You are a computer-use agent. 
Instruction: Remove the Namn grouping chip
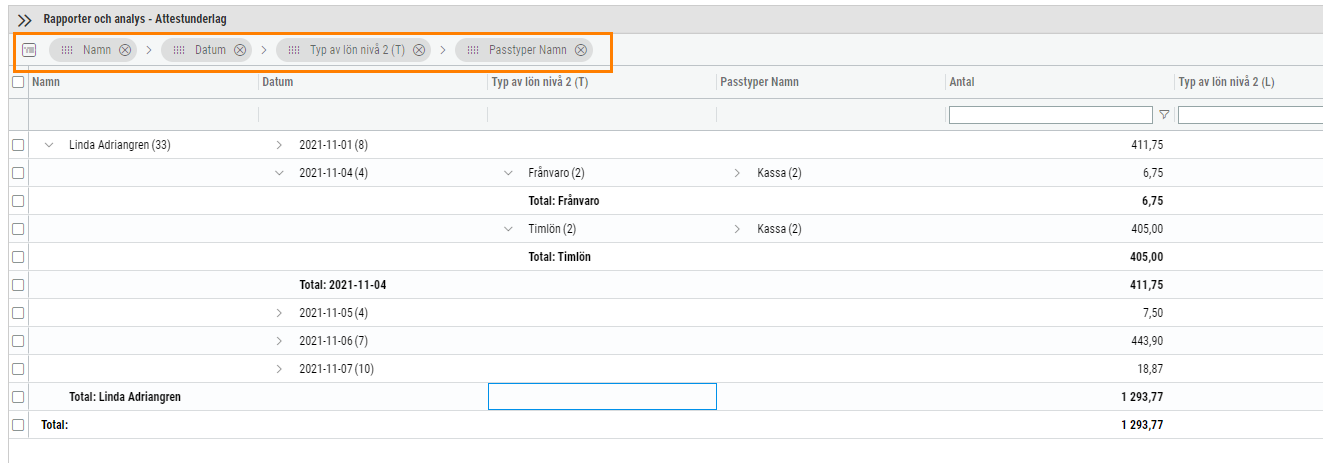click(125, 50)
